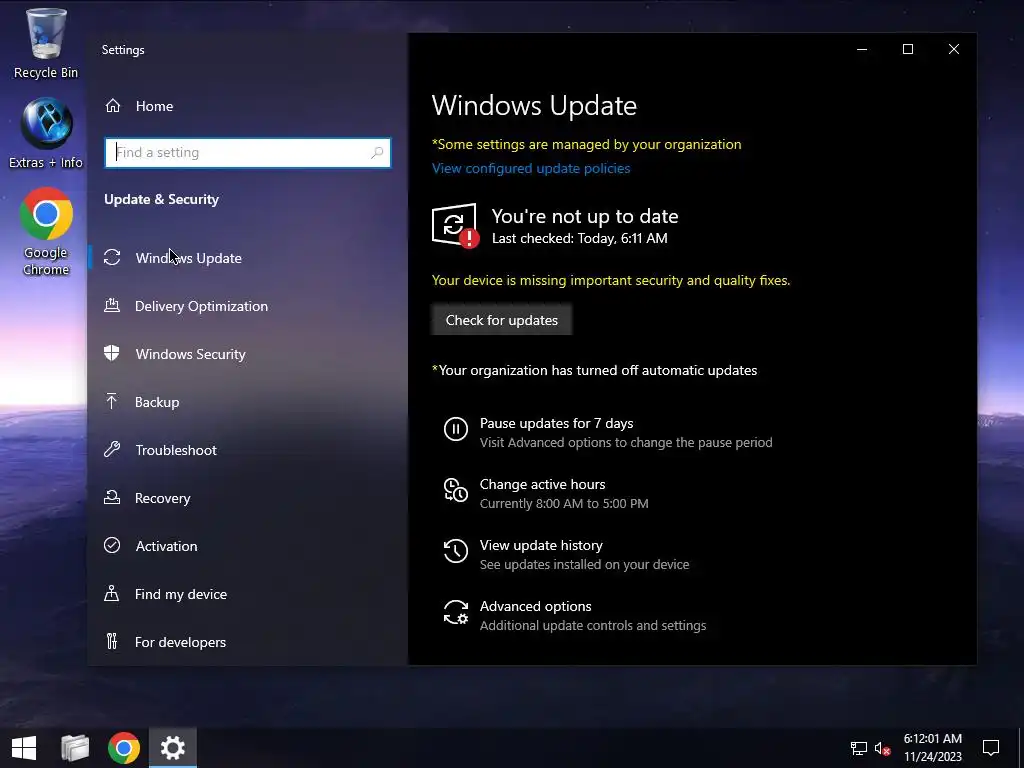Image resolution: width=1024 pixels, height=768 pixels.
Task: Close the Settings window
Action: tap(953, 49)
